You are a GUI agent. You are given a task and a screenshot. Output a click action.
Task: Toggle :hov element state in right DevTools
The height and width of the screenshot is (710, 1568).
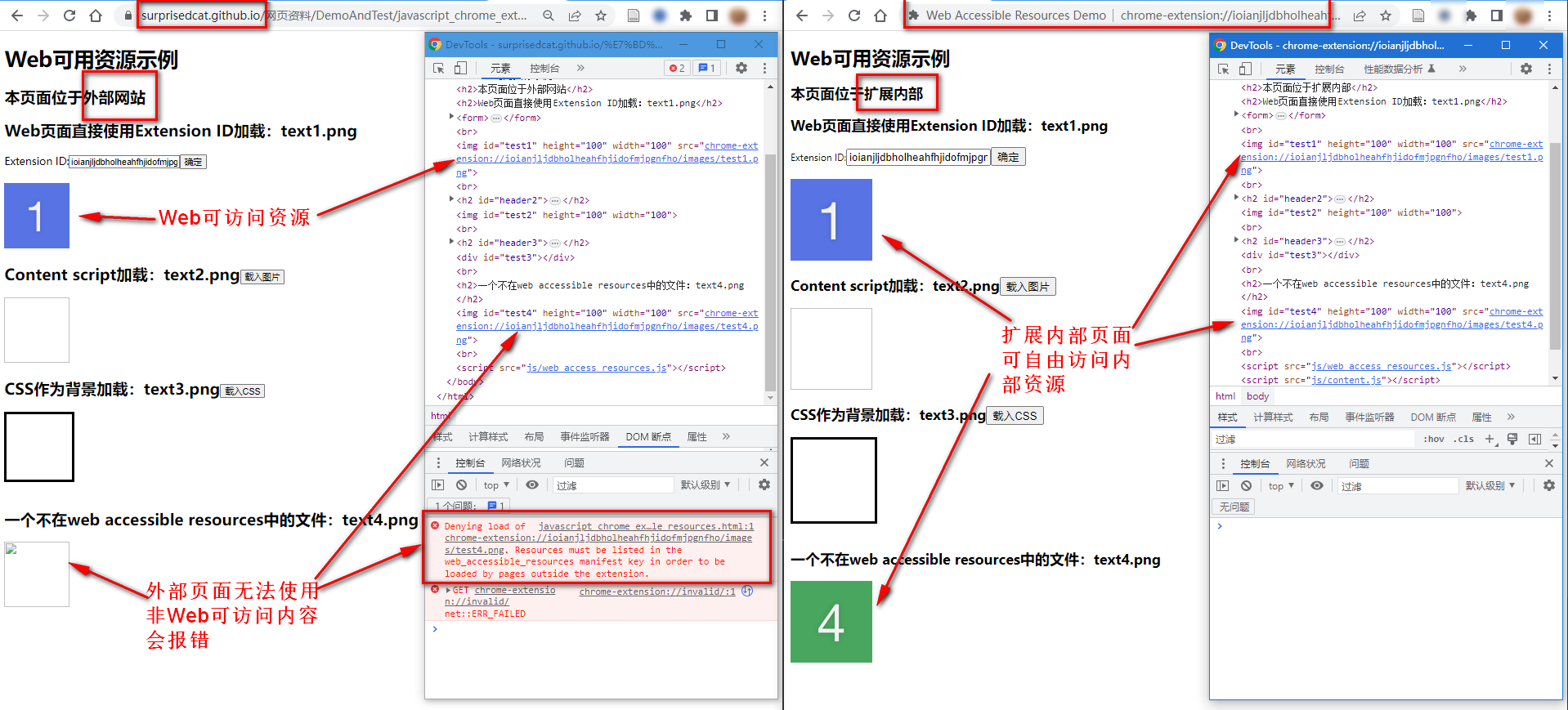click(x=1433, y=439)
